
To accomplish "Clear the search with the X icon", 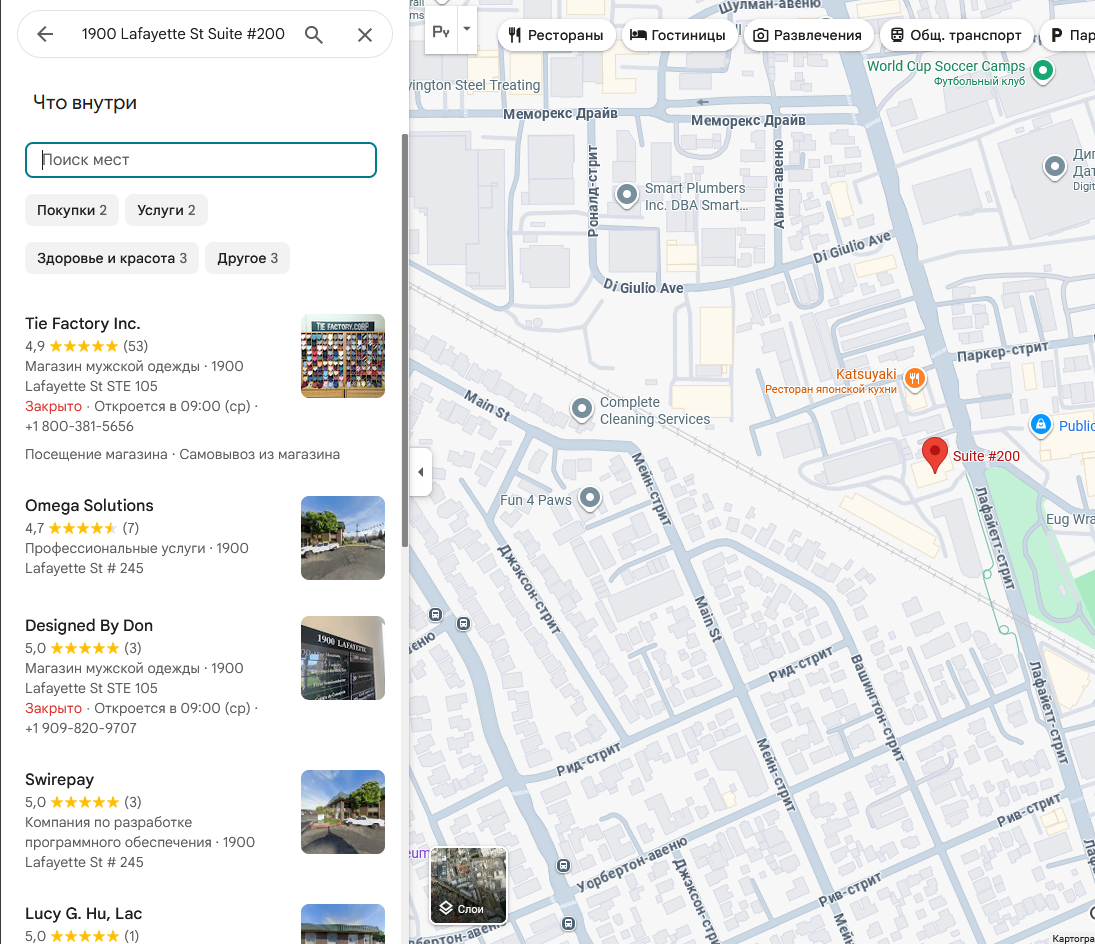I will coord(365,35).
